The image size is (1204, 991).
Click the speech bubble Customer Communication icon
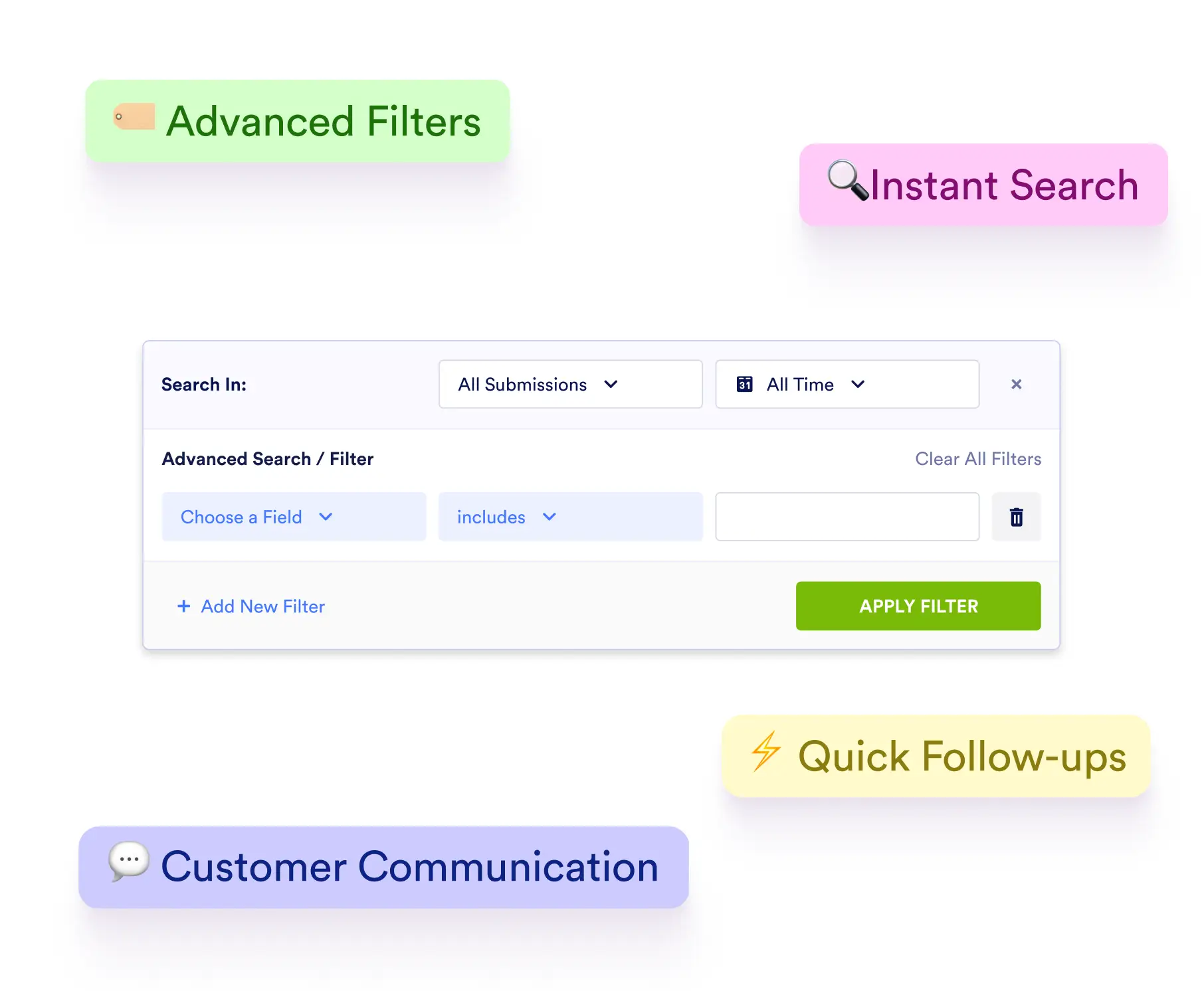click(129, 861)
